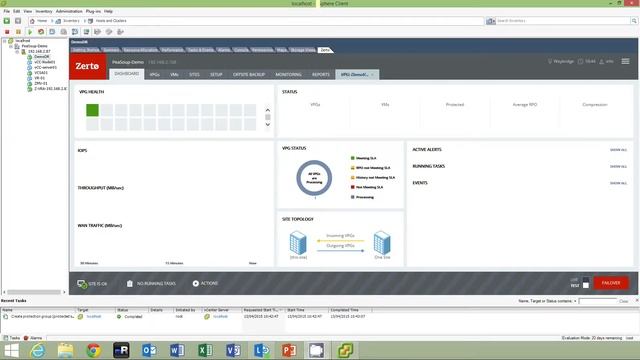Image resolution: width=640 pixels, height=360 pixels.
Task: Click VPG Health scroll up arrow
Action: 268,110
